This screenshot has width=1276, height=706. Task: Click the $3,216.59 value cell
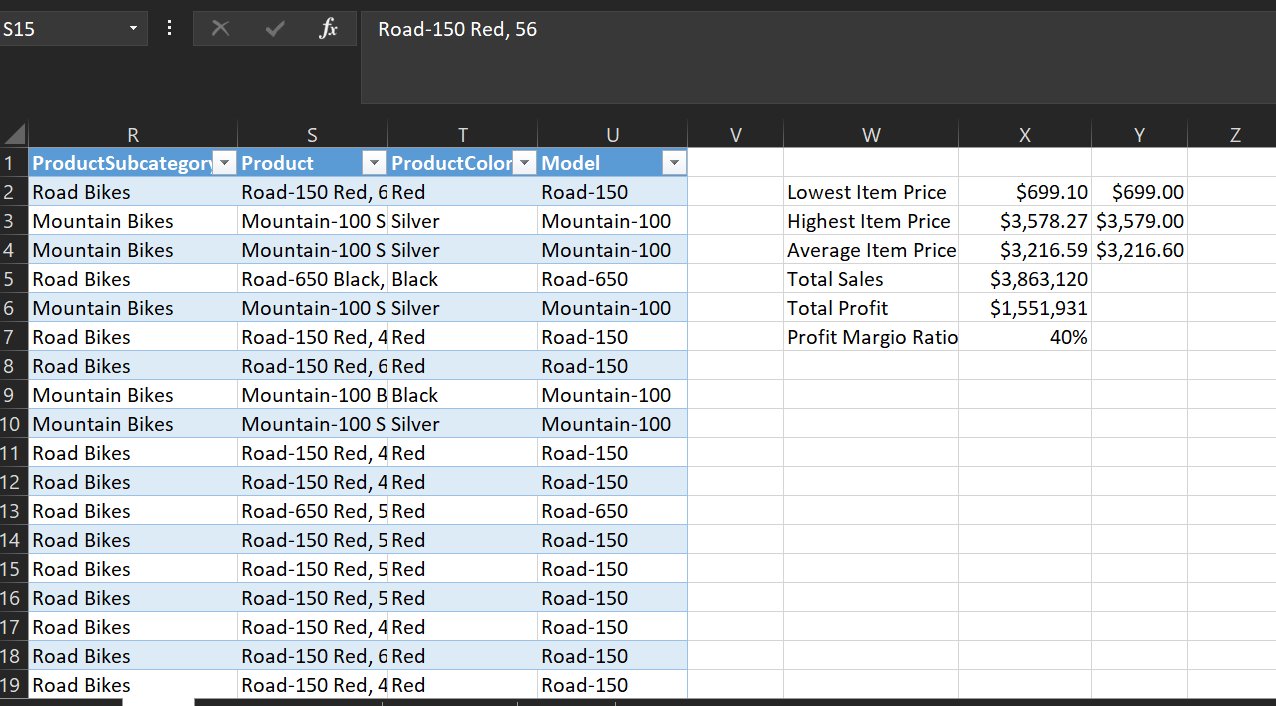click(x=1025, y=250)
